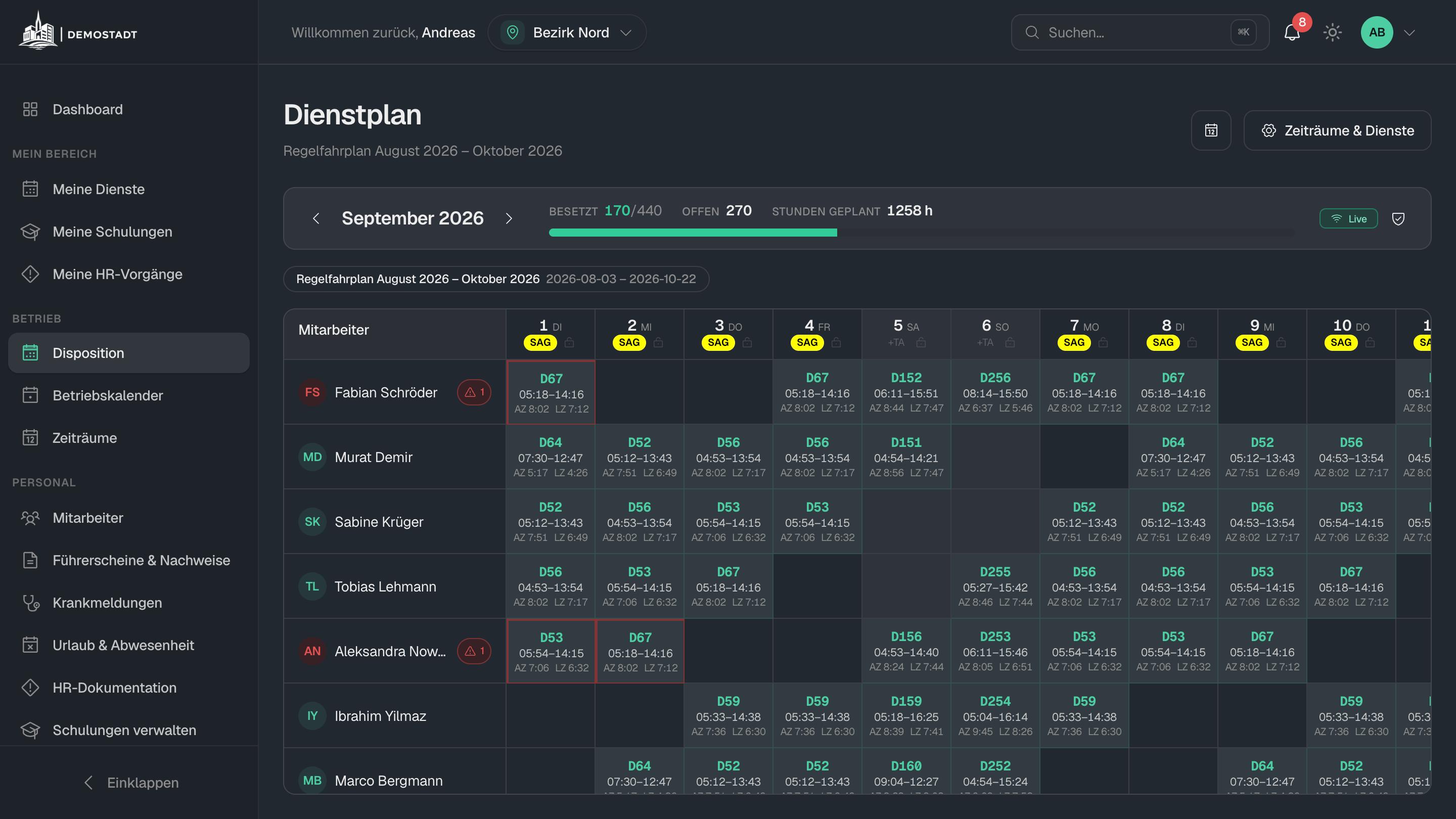Click the staffing progress bar
This screenshot has width=1456, height=819.
921,233
